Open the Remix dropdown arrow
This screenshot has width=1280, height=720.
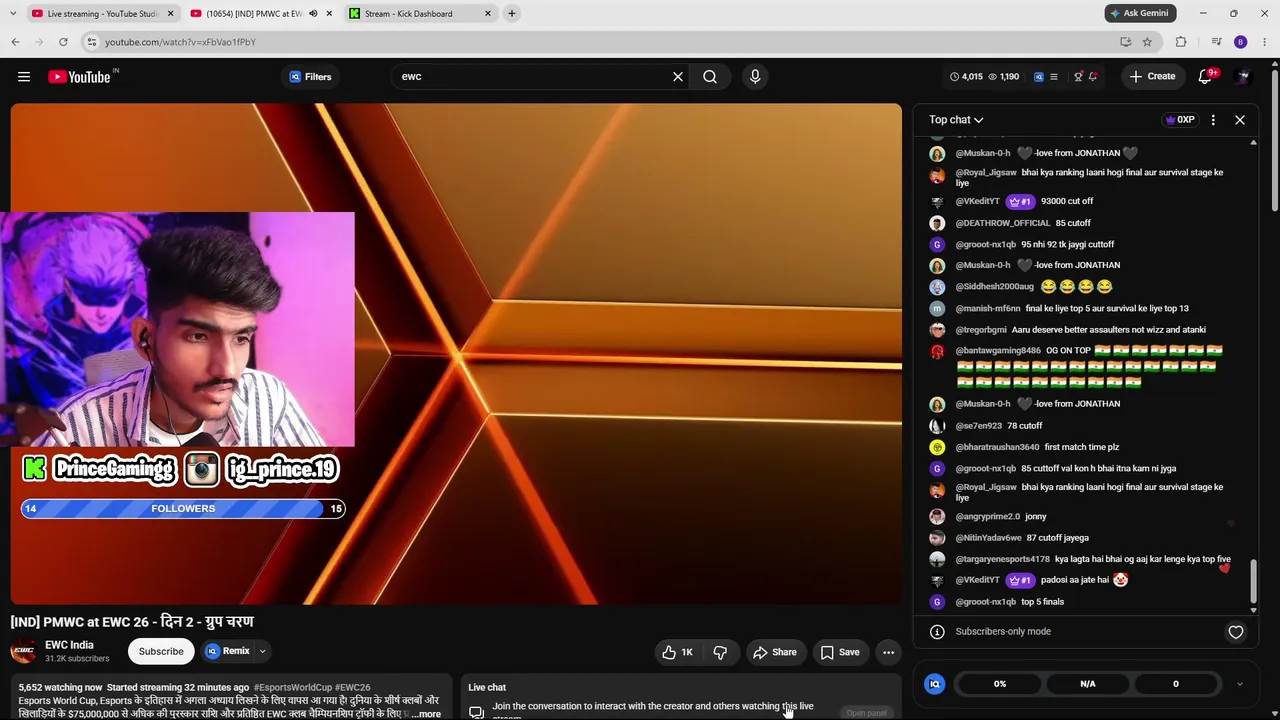point(262,652)
